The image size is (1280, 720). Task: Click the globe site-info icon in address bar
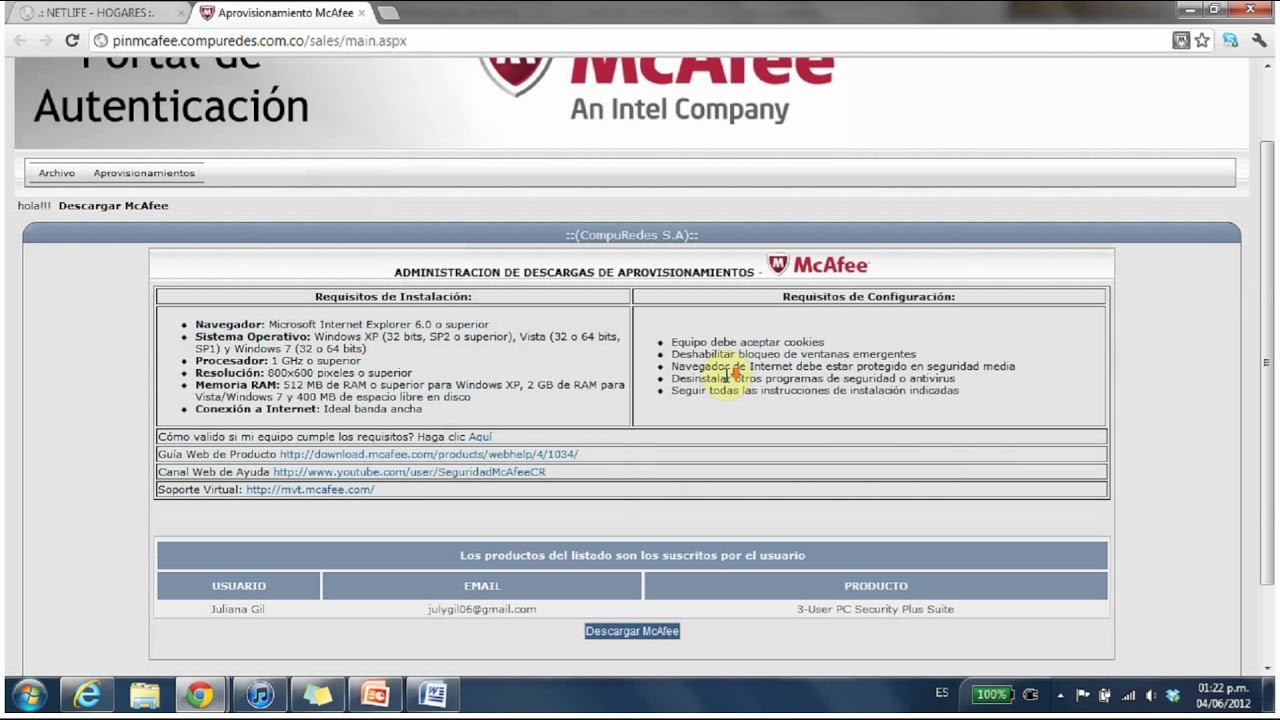100,41
